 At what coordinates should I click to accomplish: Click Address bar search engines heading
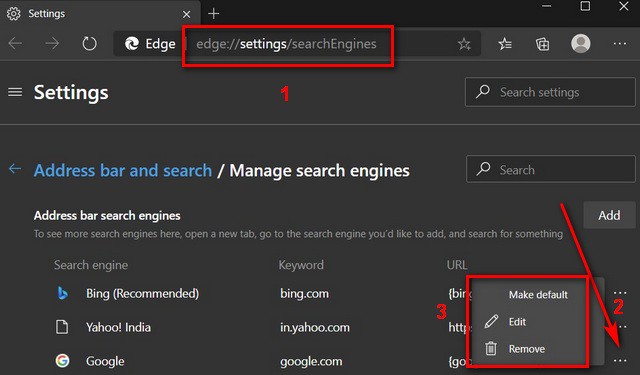click(x=107, y=215)
